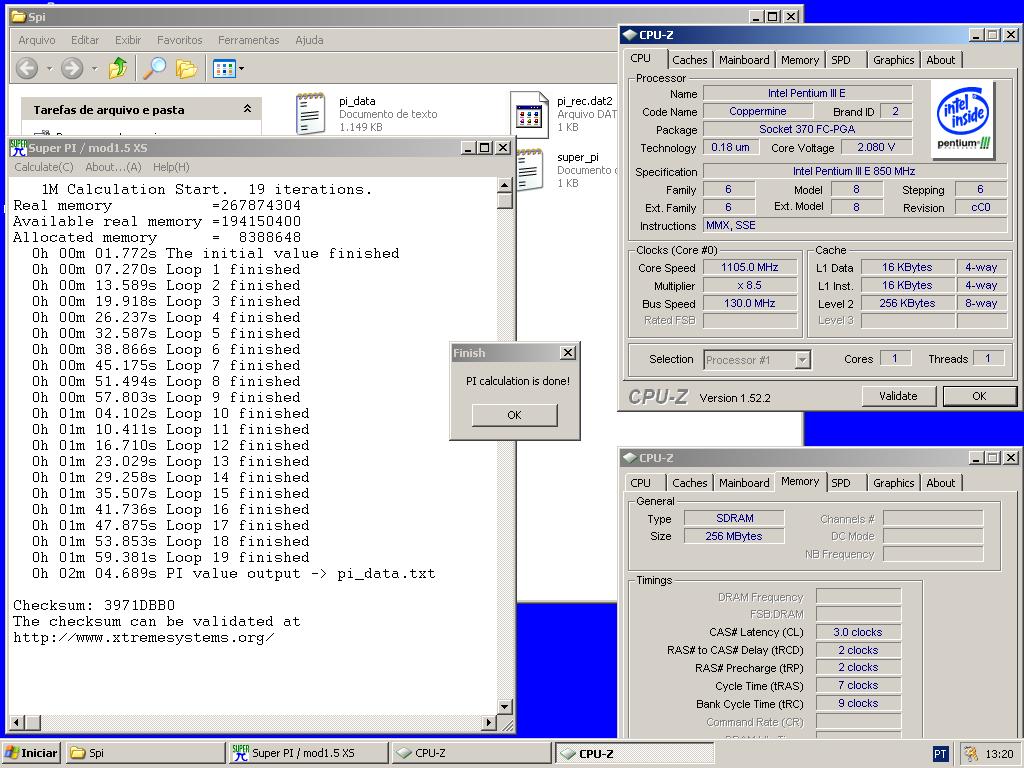
Task: Click the CAS# Latency 3.0 clocks value
Action: (x=857, y=632)
